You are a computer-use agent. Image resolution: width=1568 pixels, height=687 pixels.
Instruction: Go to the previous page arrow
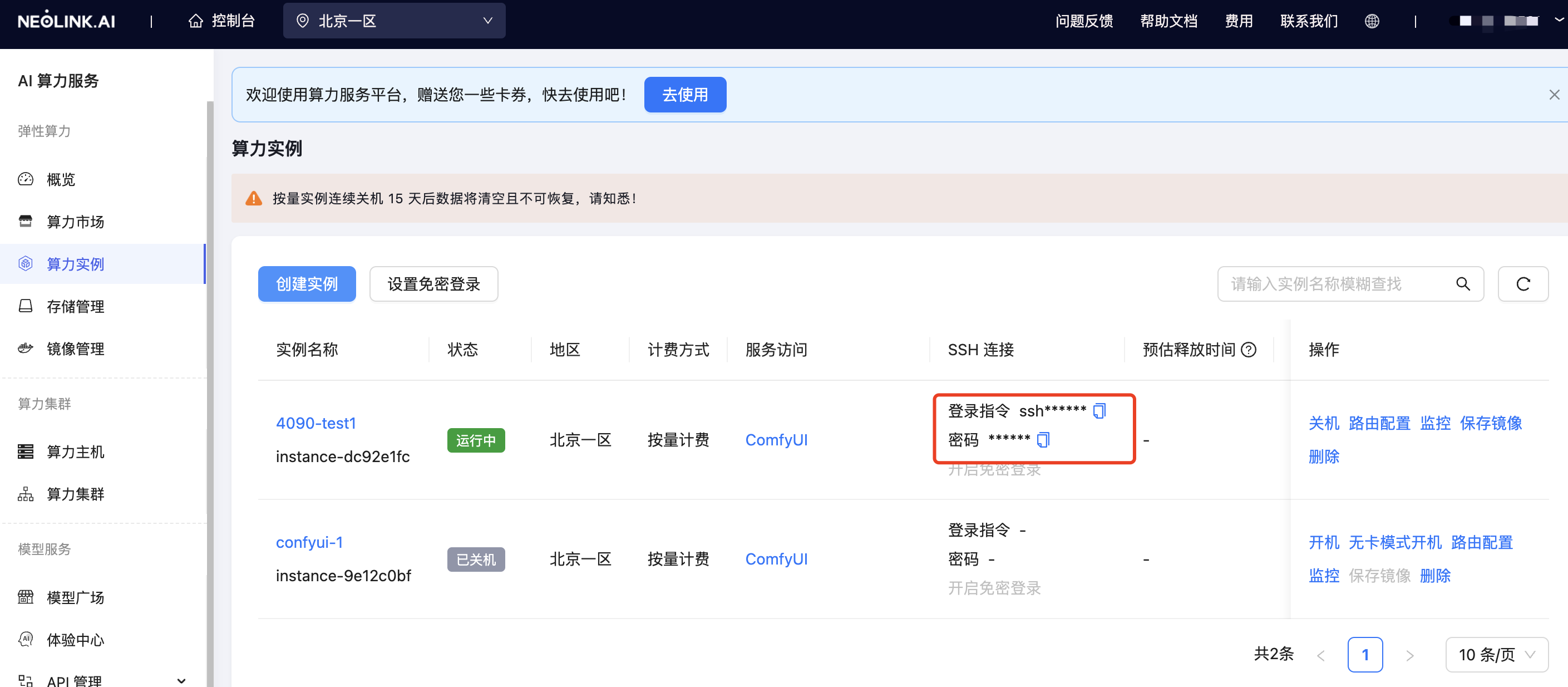[1320, 655]
